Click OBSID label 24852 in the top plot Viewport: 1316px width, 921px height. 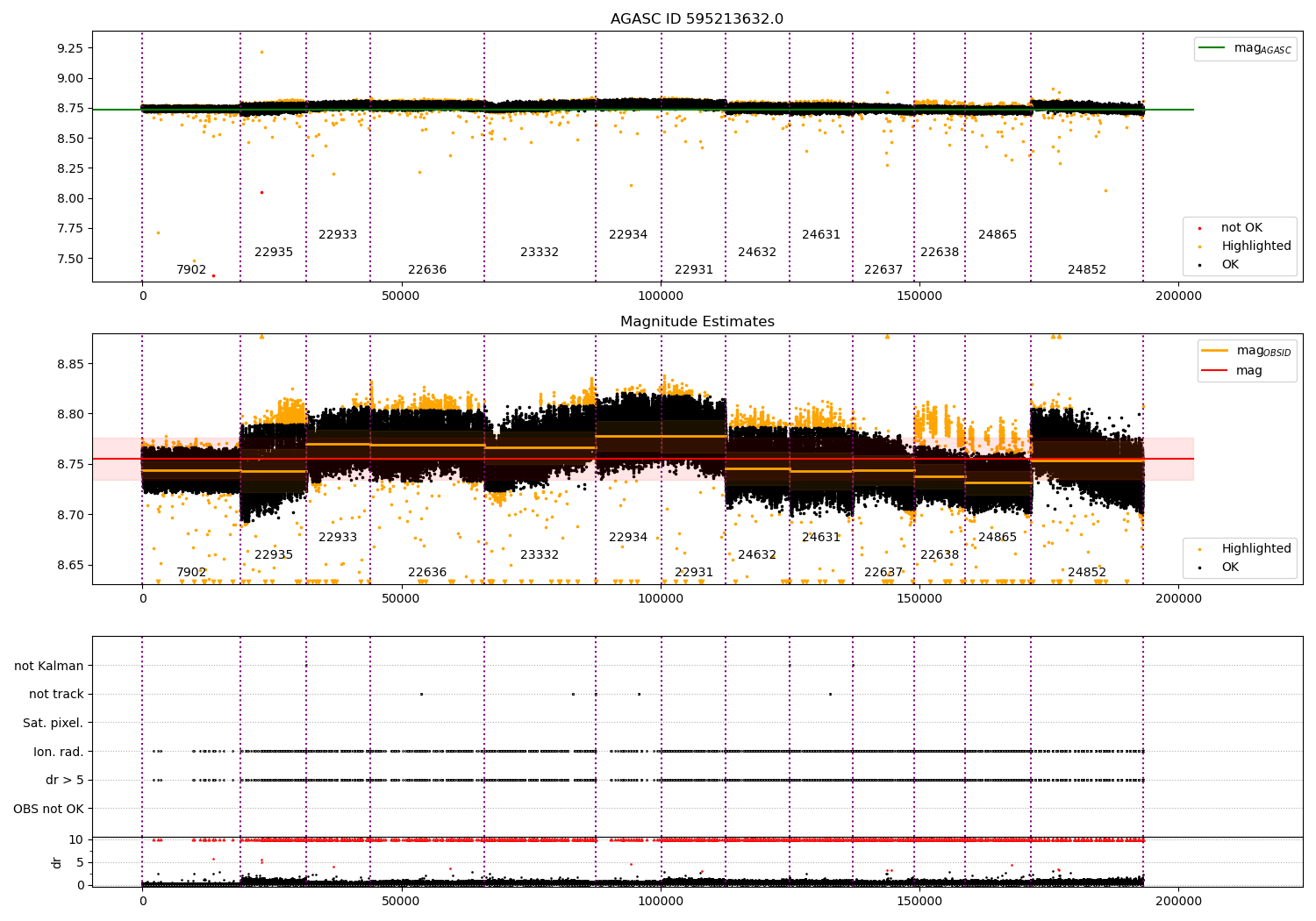point(1087,270)
